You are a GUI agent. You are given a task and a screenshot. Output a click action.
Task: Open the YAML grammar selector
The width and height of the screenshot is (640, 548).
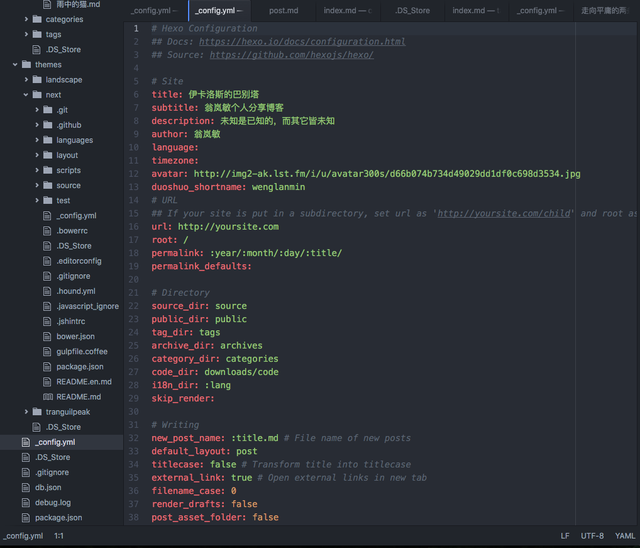click(625, 536)
